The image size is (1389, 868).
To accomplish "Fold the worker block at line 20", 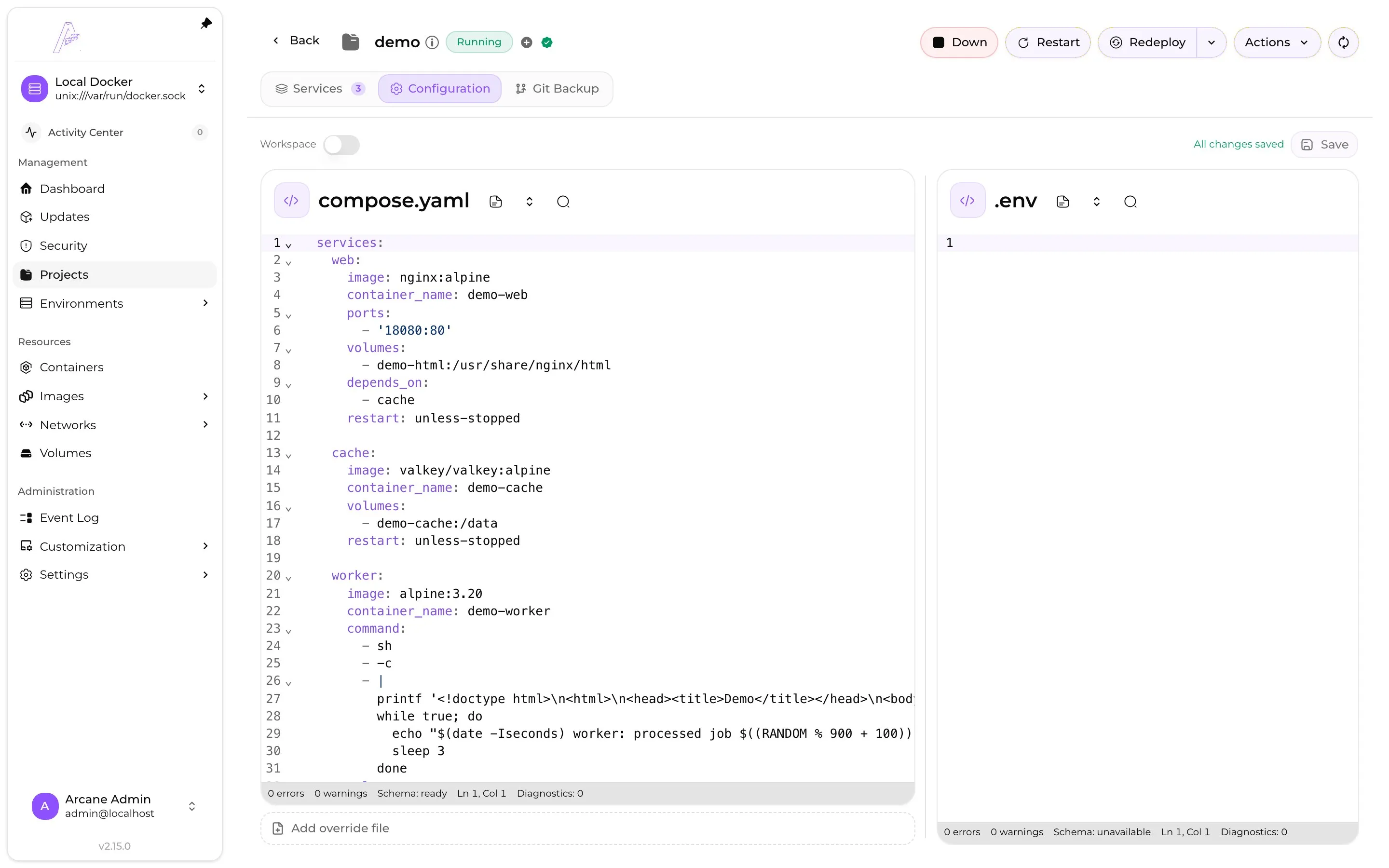I will 289,579.
